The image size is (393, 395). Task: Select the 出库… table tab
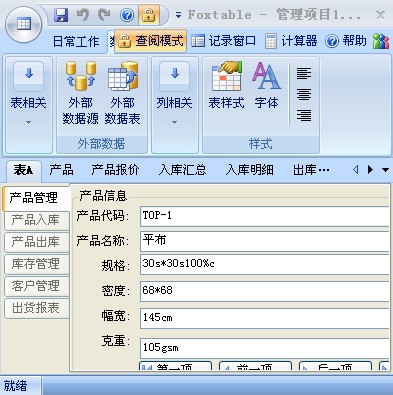tap(311, 170)
